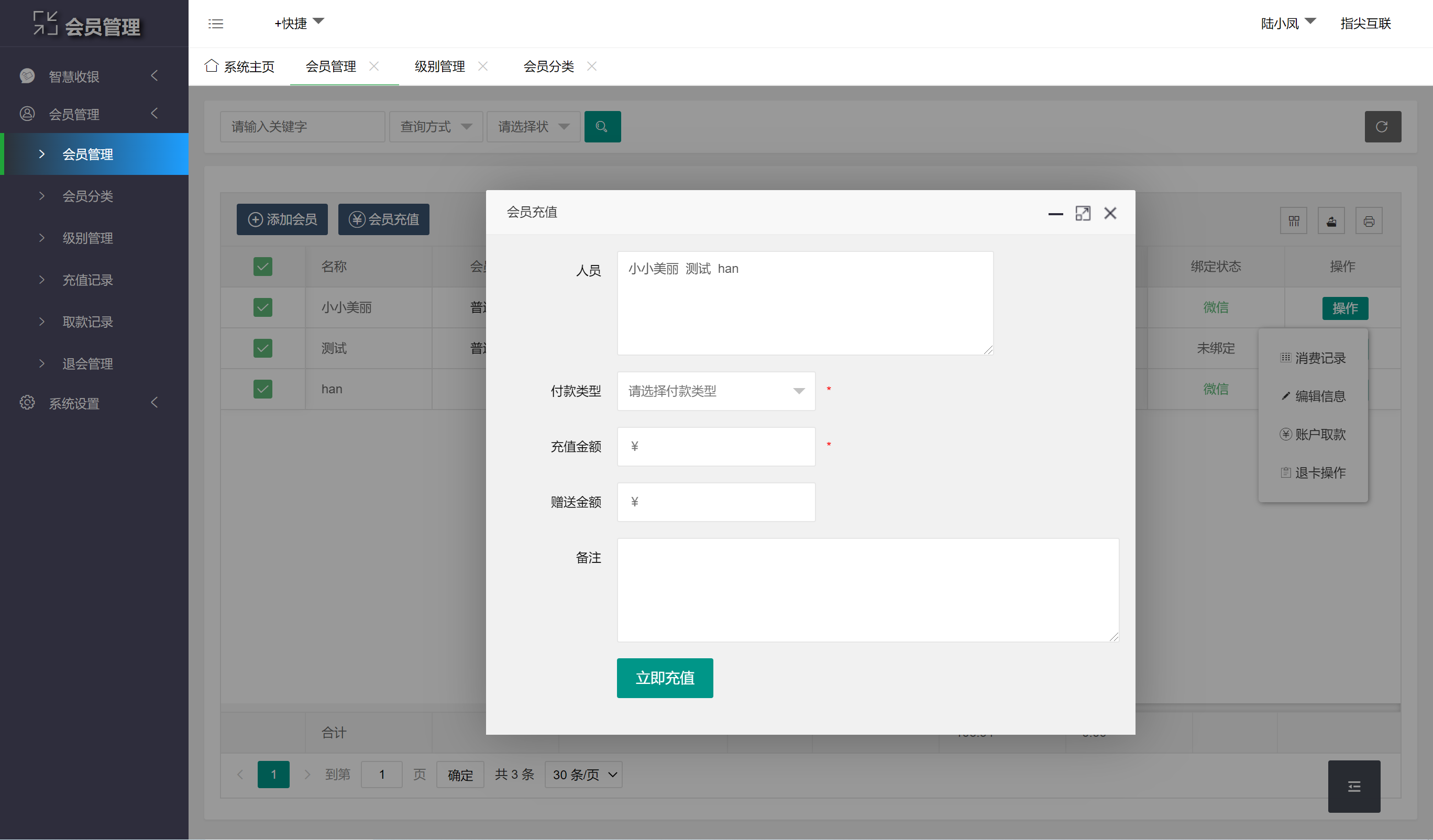Switch to the 会员分类 tab
1433x840 pixels.
coord(549,67)
